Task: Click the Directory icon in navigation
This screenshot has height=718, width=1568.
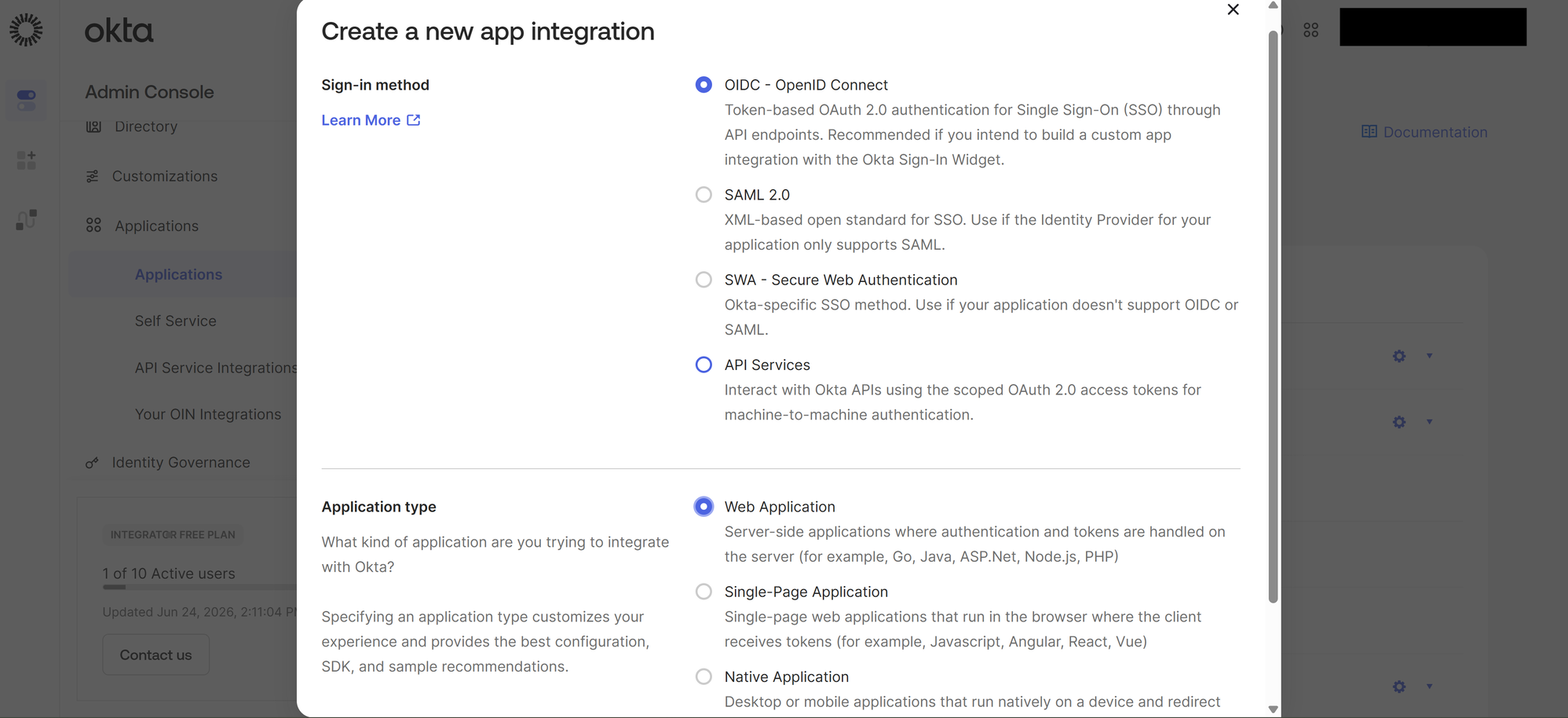Action: (93, 126)
